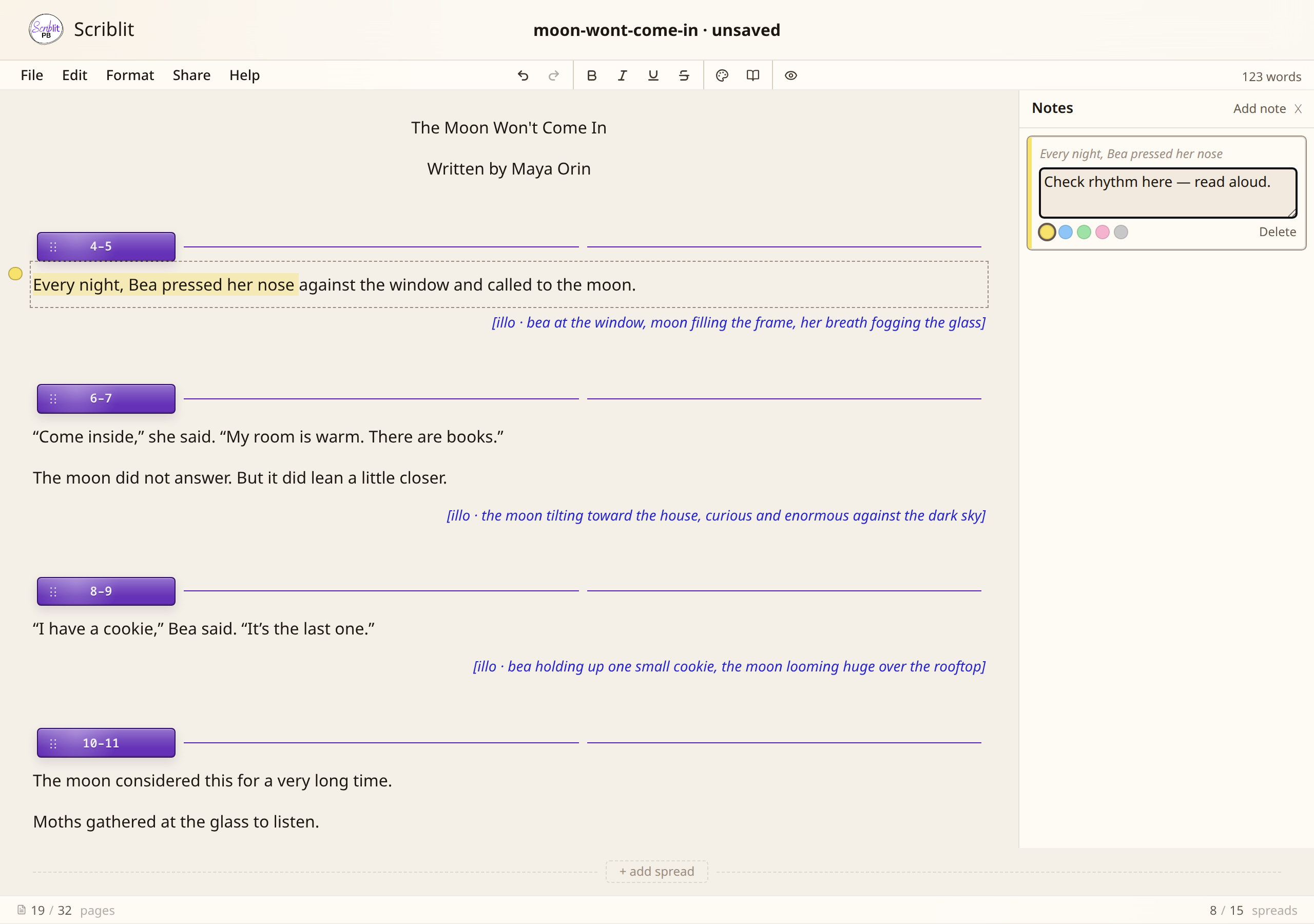
Task: Toggle italic formatting
Action: [x=622, y=75]
